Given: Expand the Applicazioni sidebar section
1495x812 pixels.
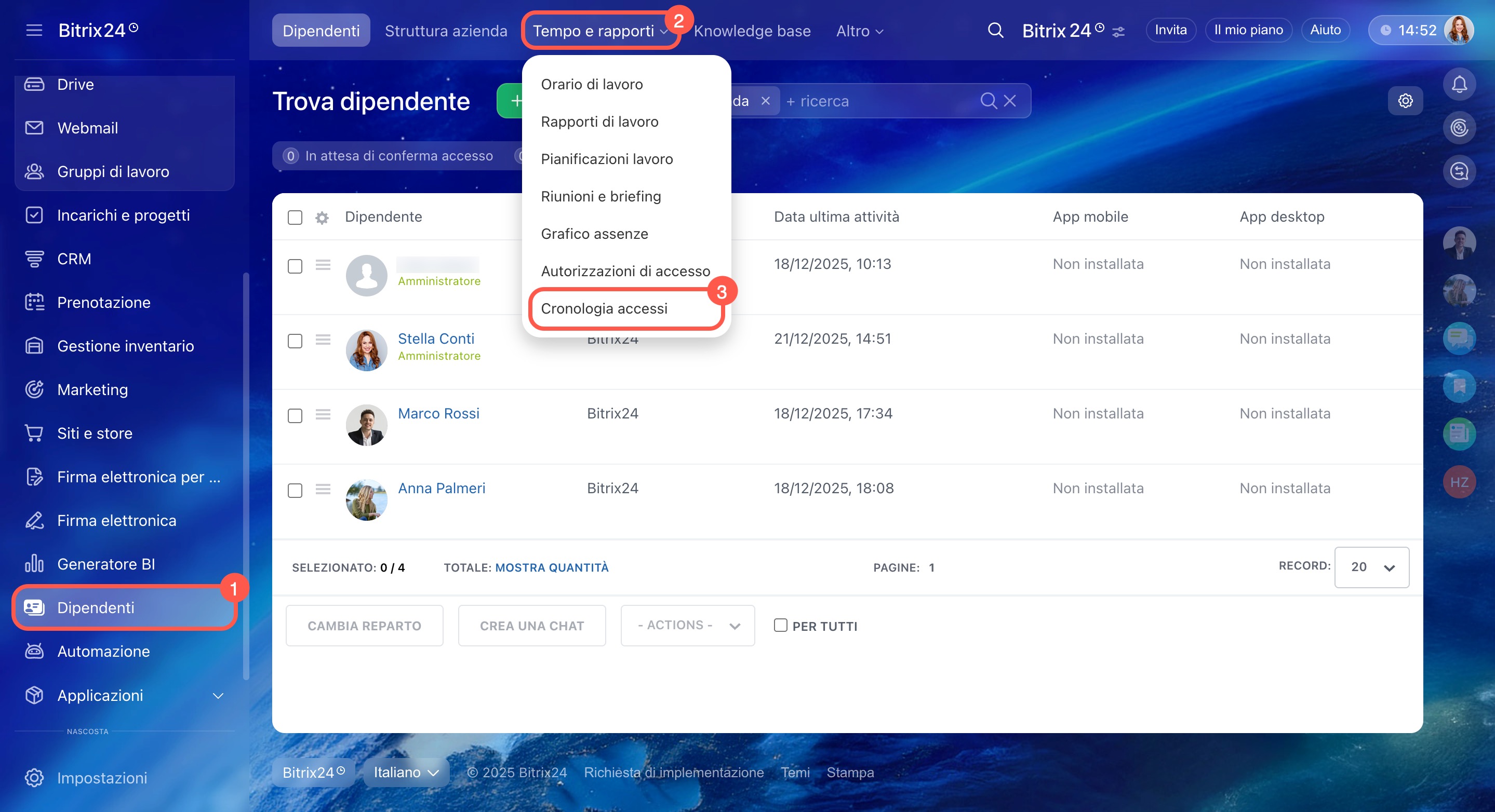Looking at the screenshot, I should click(x=218, y=695).
